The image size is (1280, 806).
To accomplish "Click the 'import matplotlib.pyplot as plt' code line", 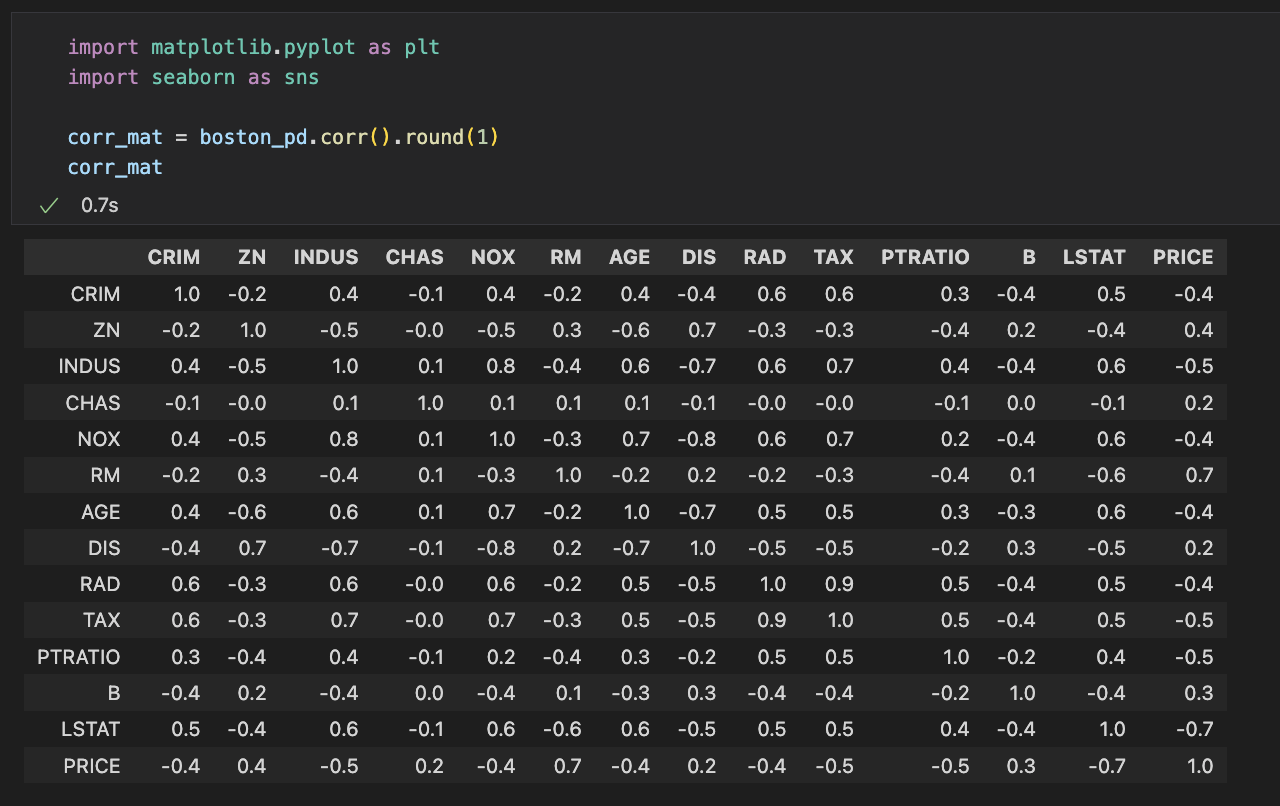I will [x=254, y=47].
